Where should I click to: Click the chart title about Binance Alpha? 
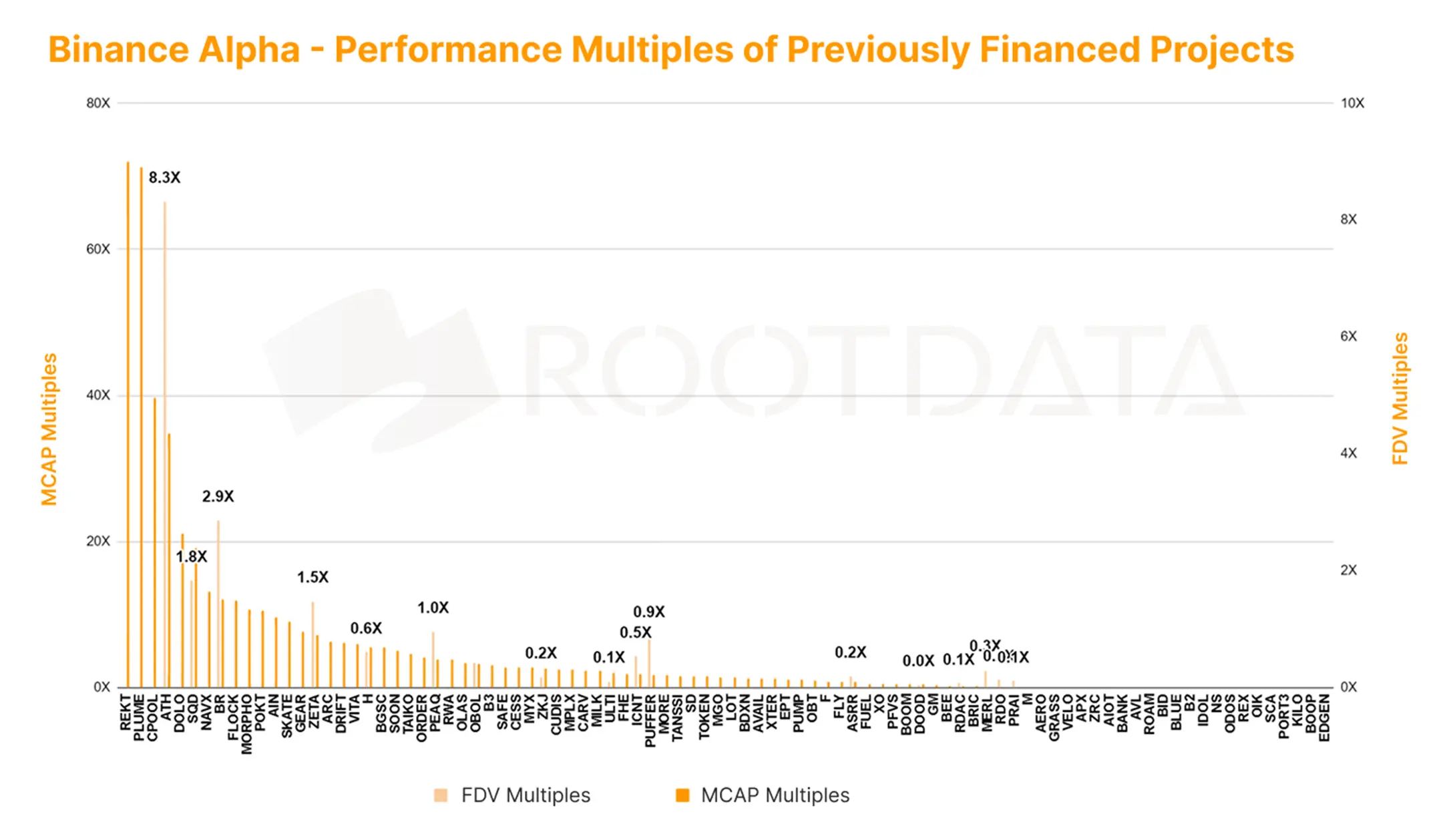pos(670,50)
